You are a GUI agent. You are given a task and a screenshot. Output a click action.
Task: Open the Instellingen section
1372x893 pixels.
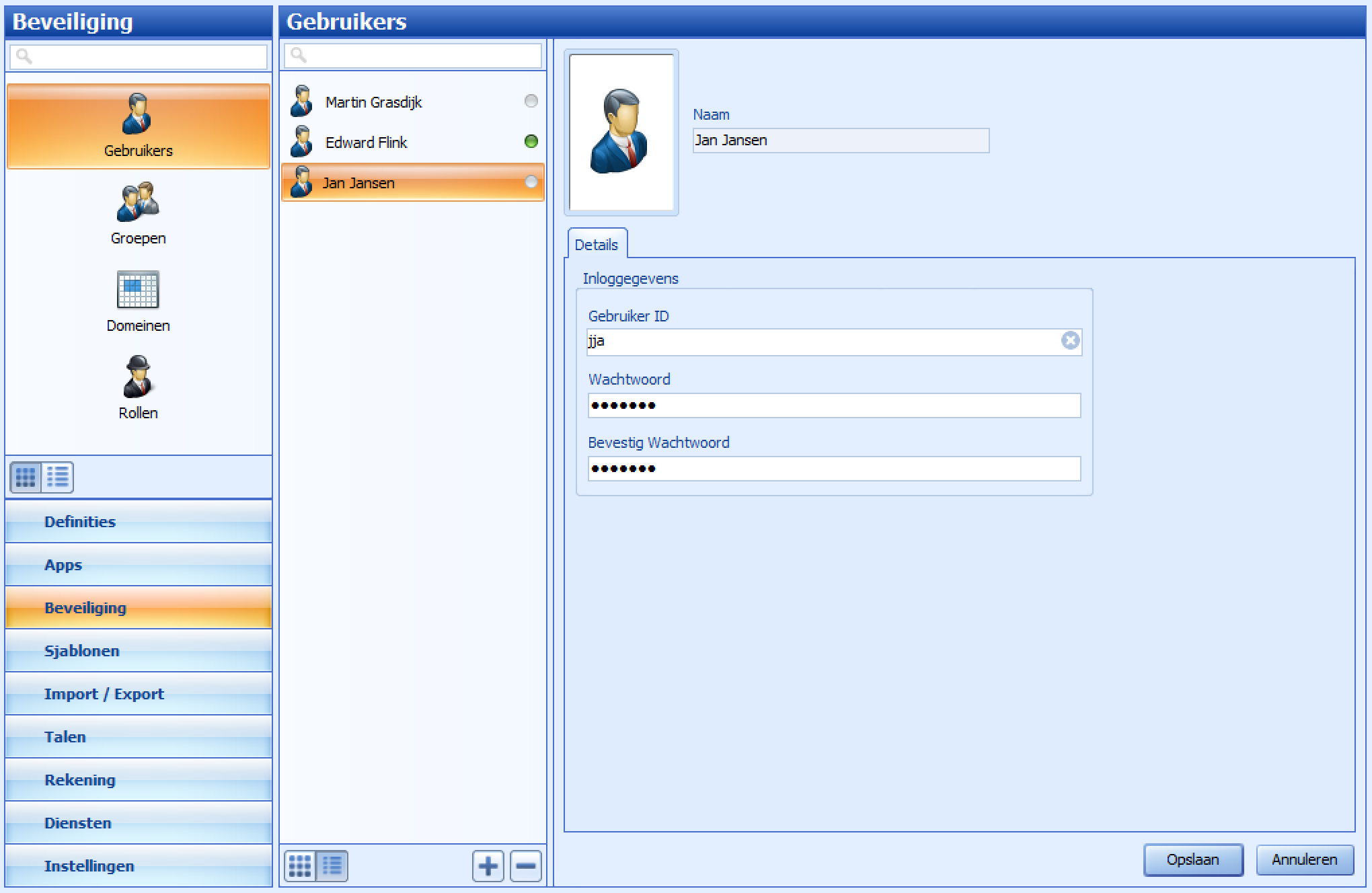pos(138,866)
